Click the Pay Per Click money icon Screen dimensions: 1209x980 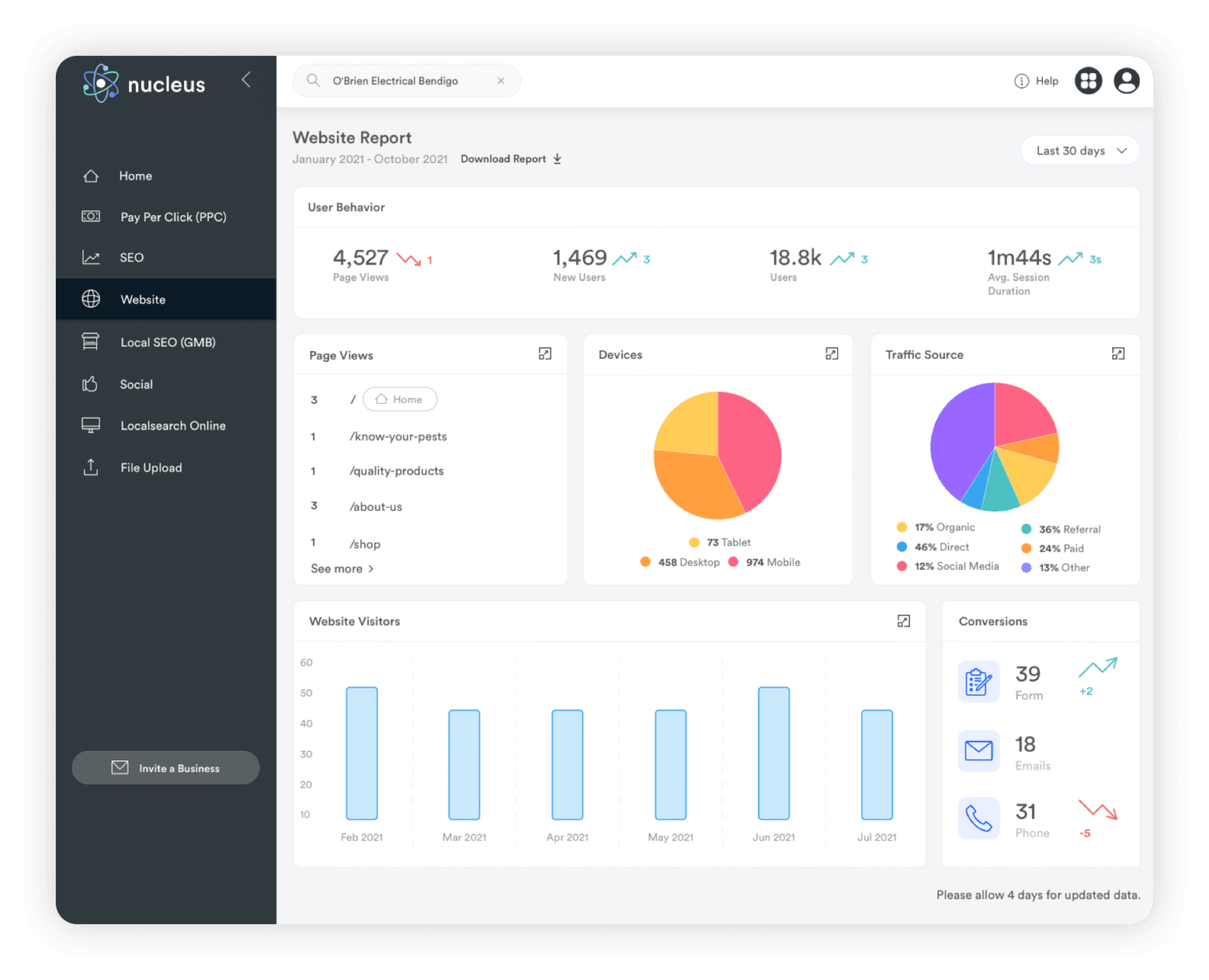[x=91, y=216]
